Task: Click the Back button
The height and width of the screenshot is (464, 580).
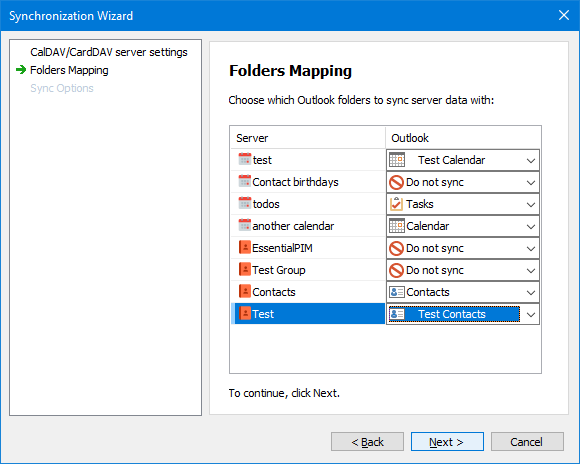Action: pos(367,441)
